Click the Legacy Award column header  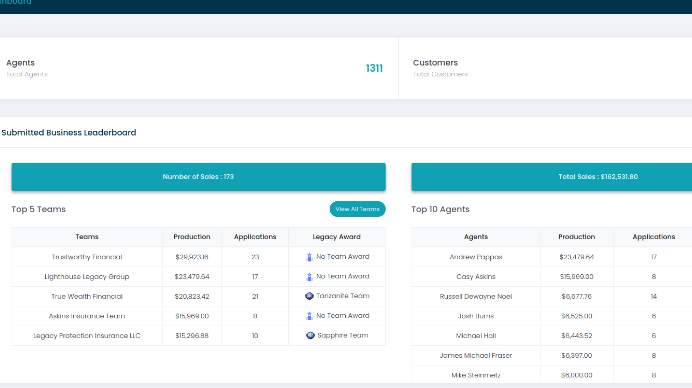click(x=337, y=237)
